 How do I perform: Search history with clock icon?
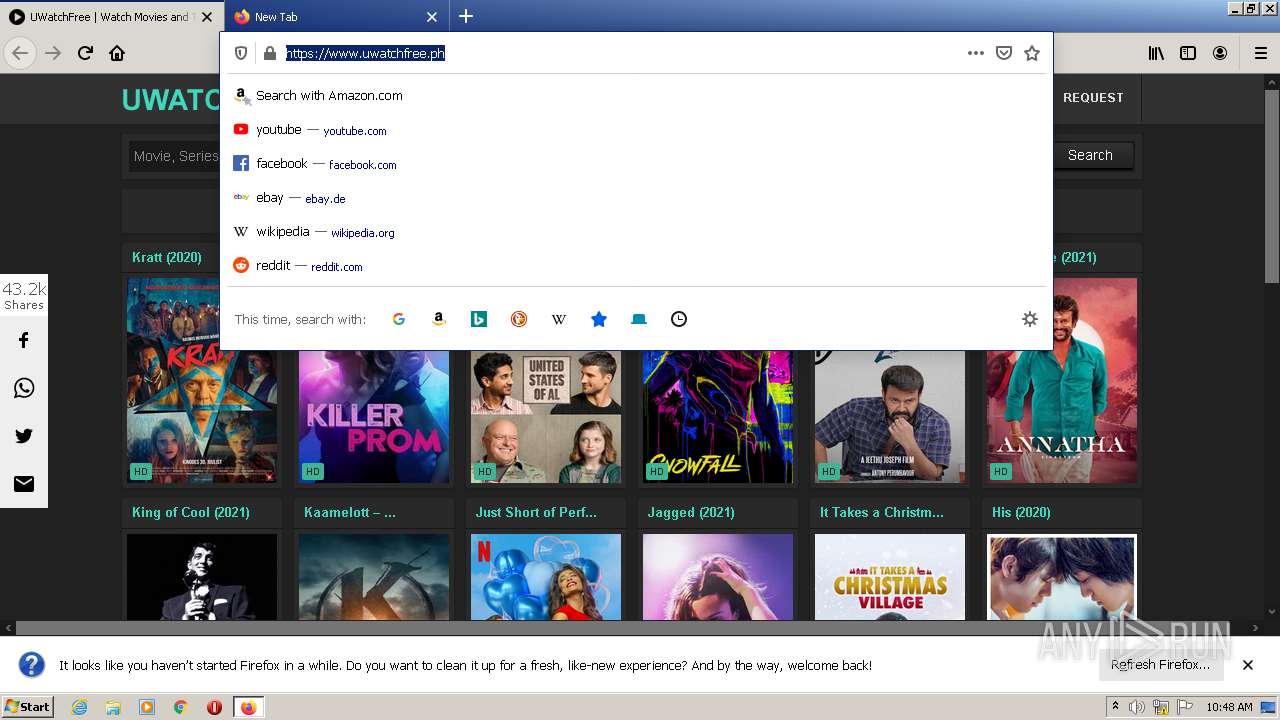pos(679,319)
